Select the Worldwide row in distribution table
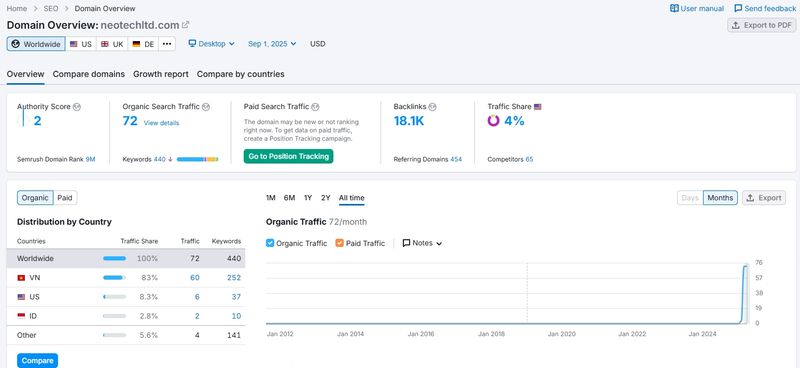The image size is (800, 368). pos(126,258)
